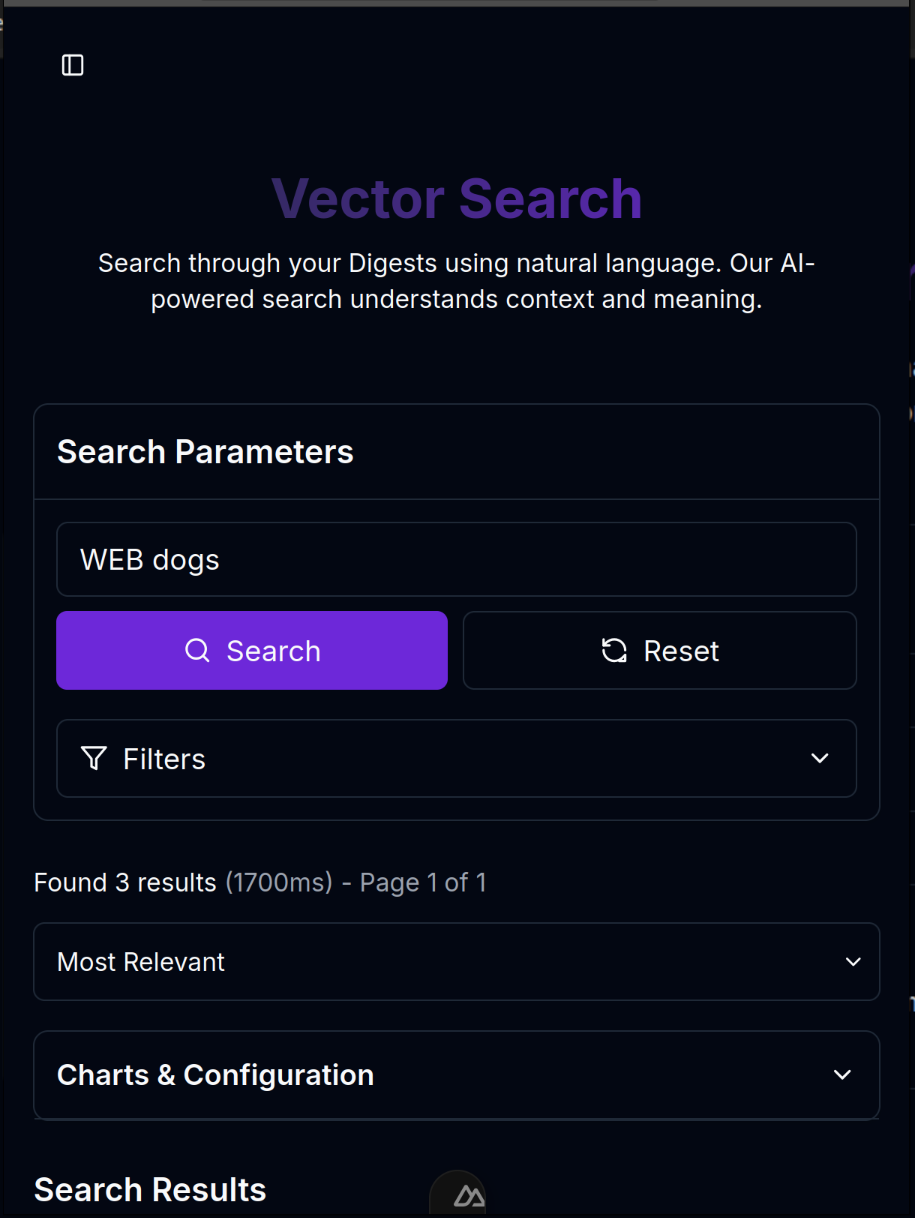This screenshot has width=915, height=1218.
Task: Click the Vector Search heading
Action: [x=457, y=198]
